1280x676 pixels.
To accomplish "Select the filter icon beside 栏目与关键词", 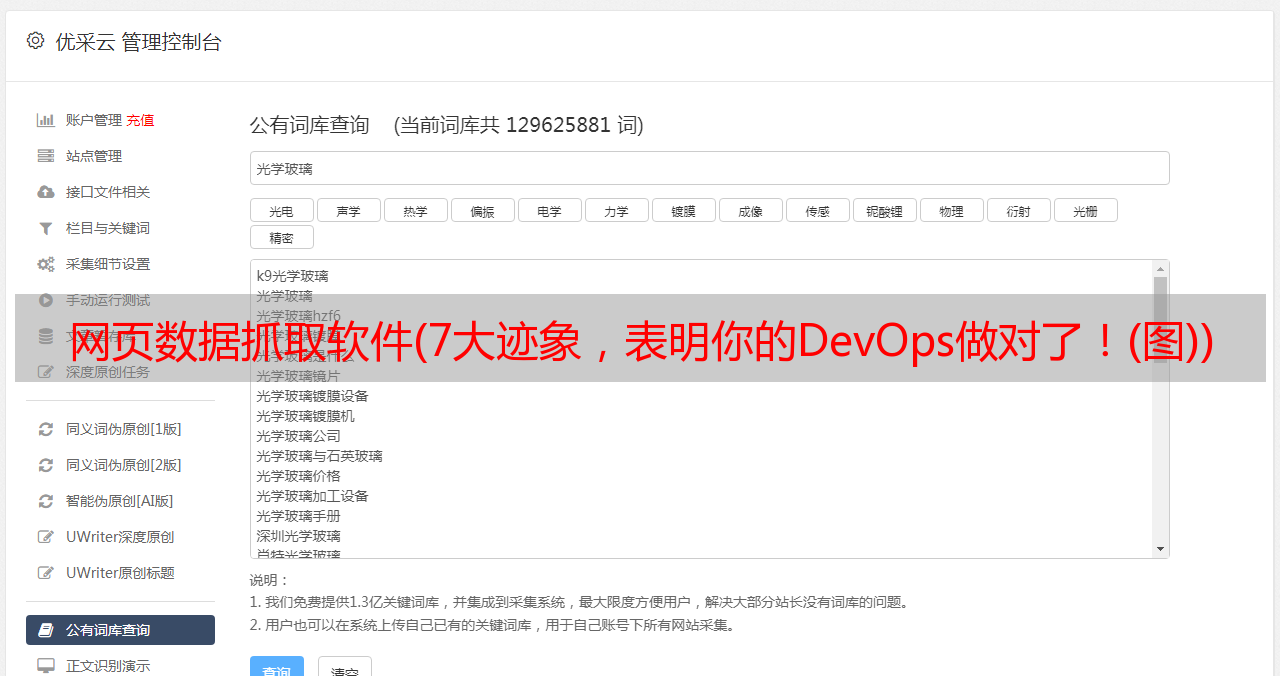I will pyautogui.click(x=46, y=228).
